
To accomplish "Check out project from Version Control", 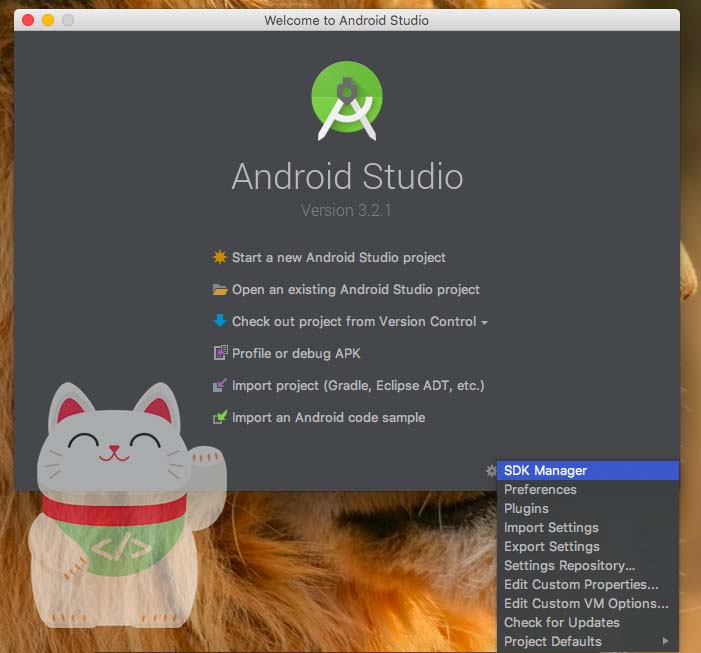I will (354, 321).
